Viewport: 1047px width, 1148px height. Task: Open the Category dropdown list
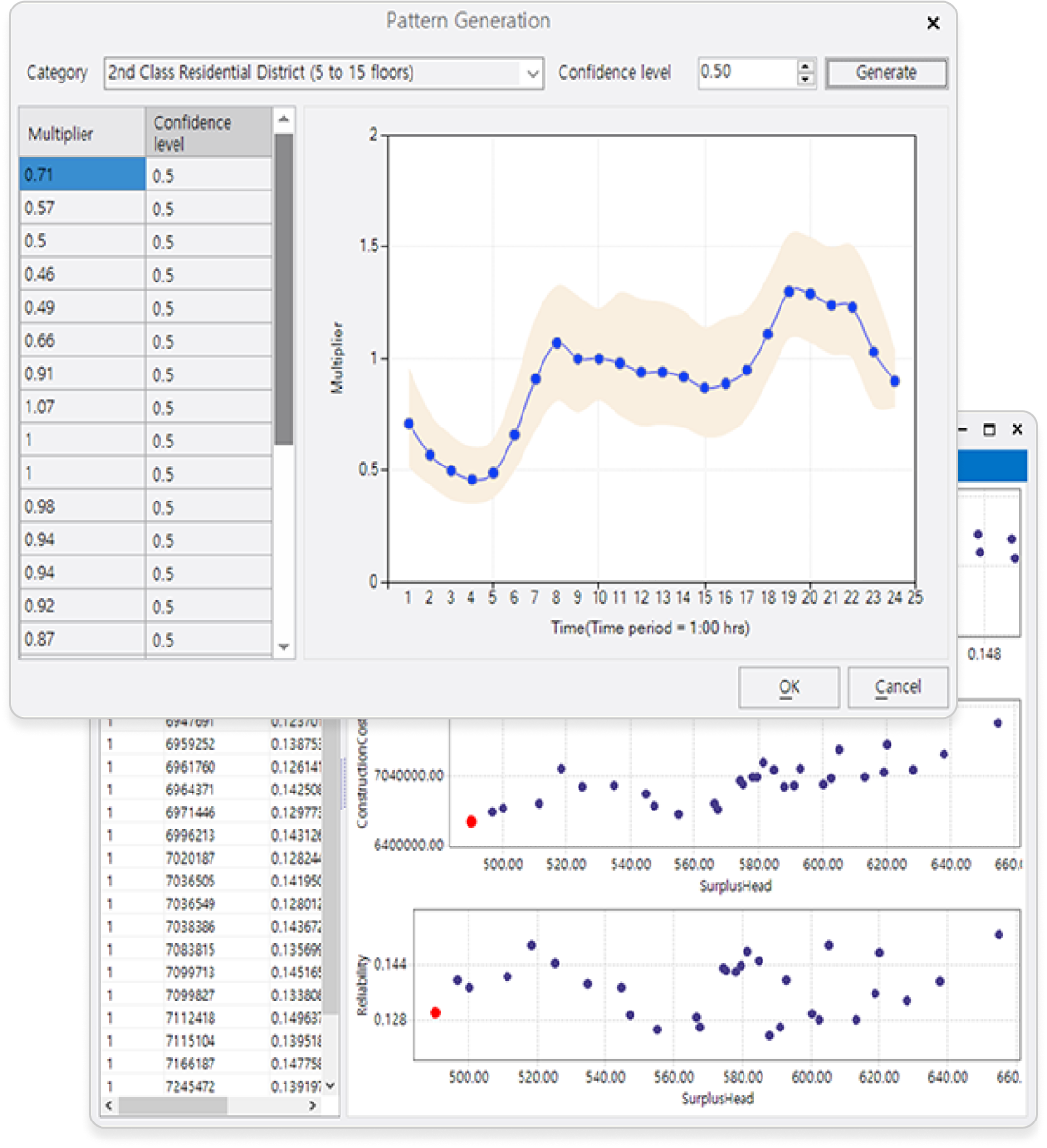pos(532,73)
